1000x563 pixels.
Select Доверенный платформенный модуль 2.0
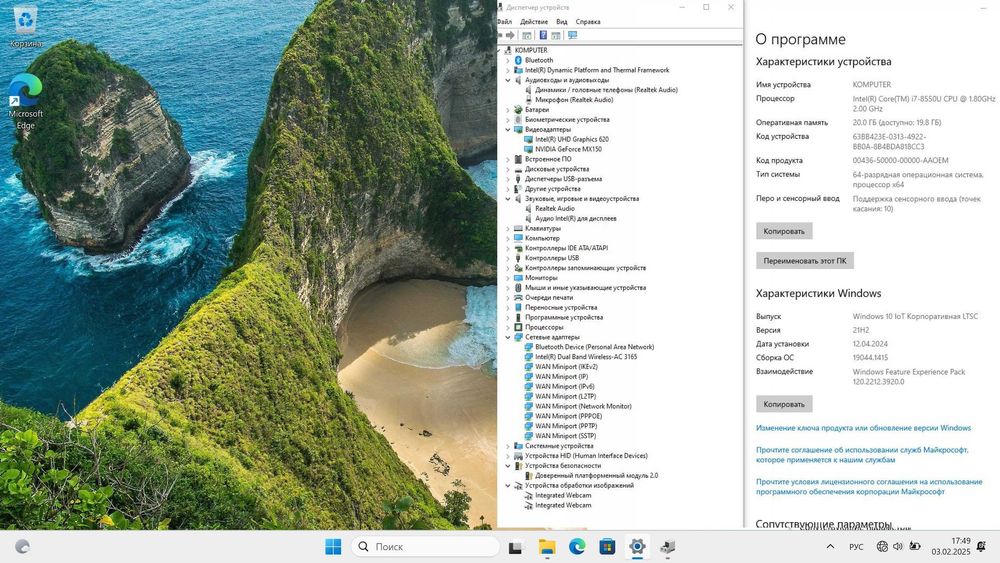click(596, 475)
